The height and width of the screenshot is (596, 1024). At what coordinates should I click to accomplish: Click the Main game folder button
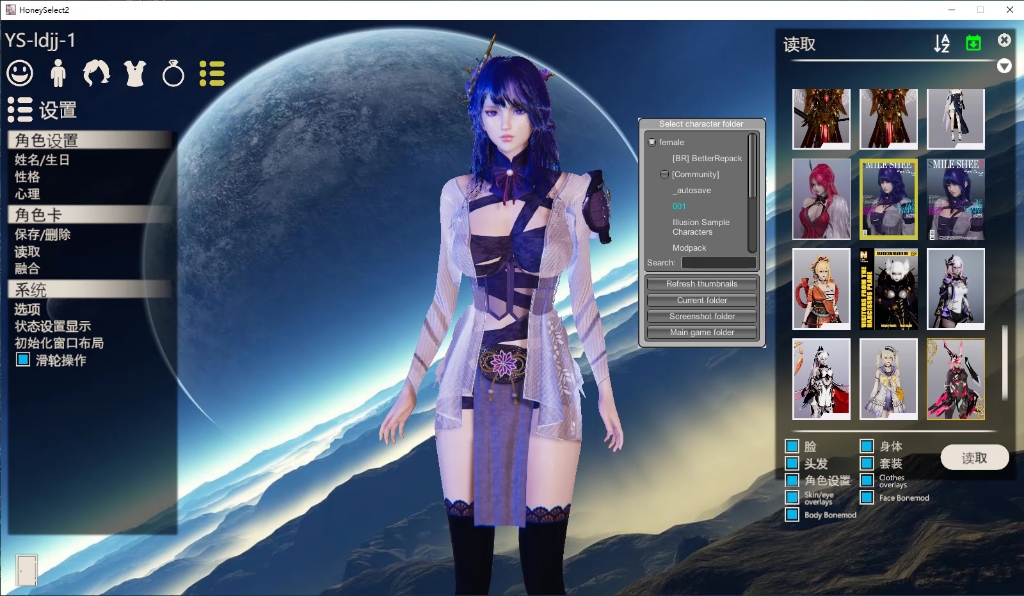[701, 332]
